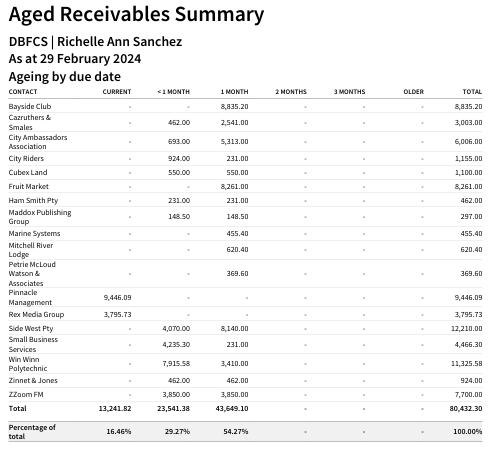Click the 54.27% percentage cell
Viewport: 490px width, 450px height.
tap(236, 431)
